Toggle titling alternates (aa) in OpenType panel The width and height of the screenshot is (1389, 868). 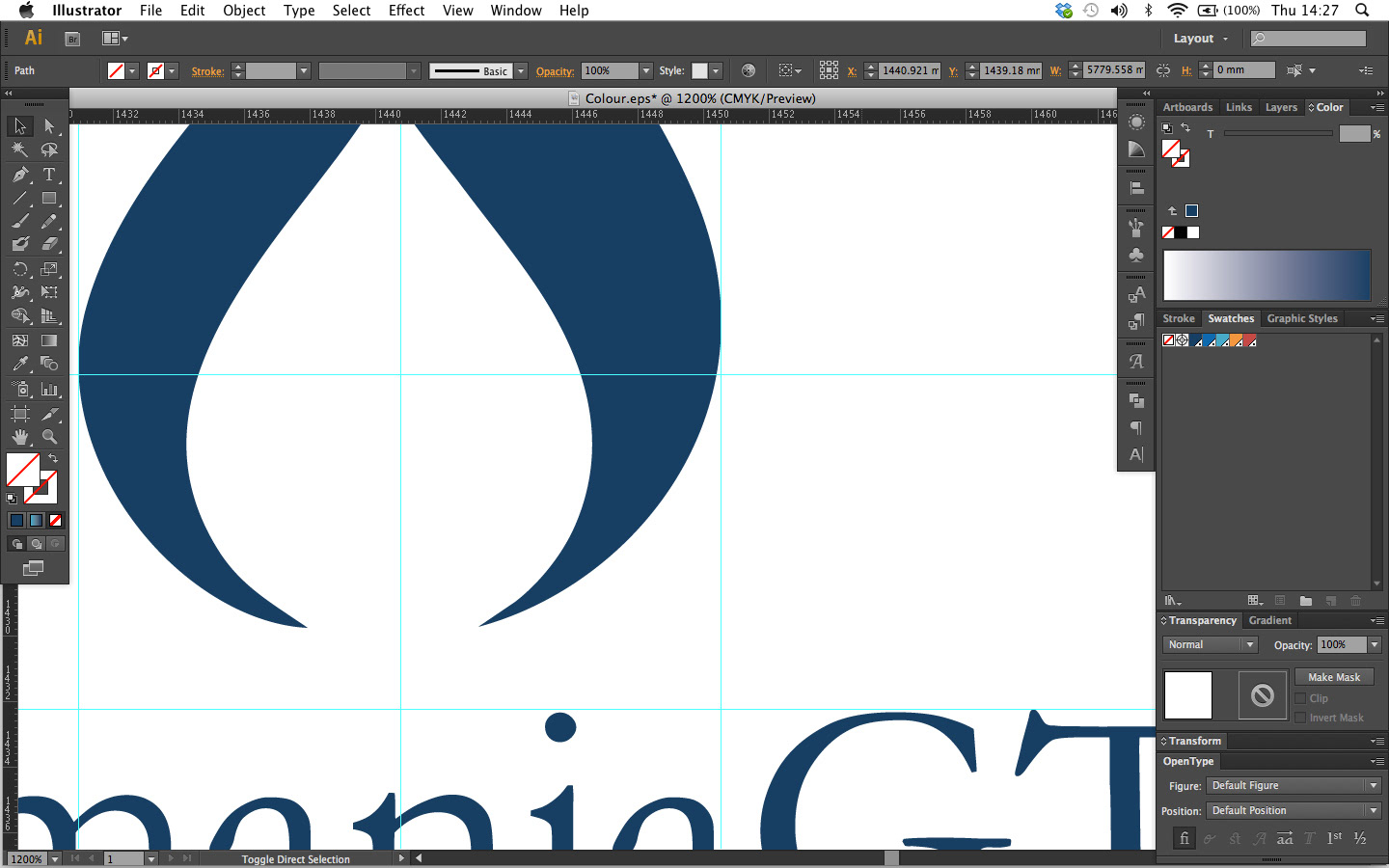click(x=1285, y=838)
